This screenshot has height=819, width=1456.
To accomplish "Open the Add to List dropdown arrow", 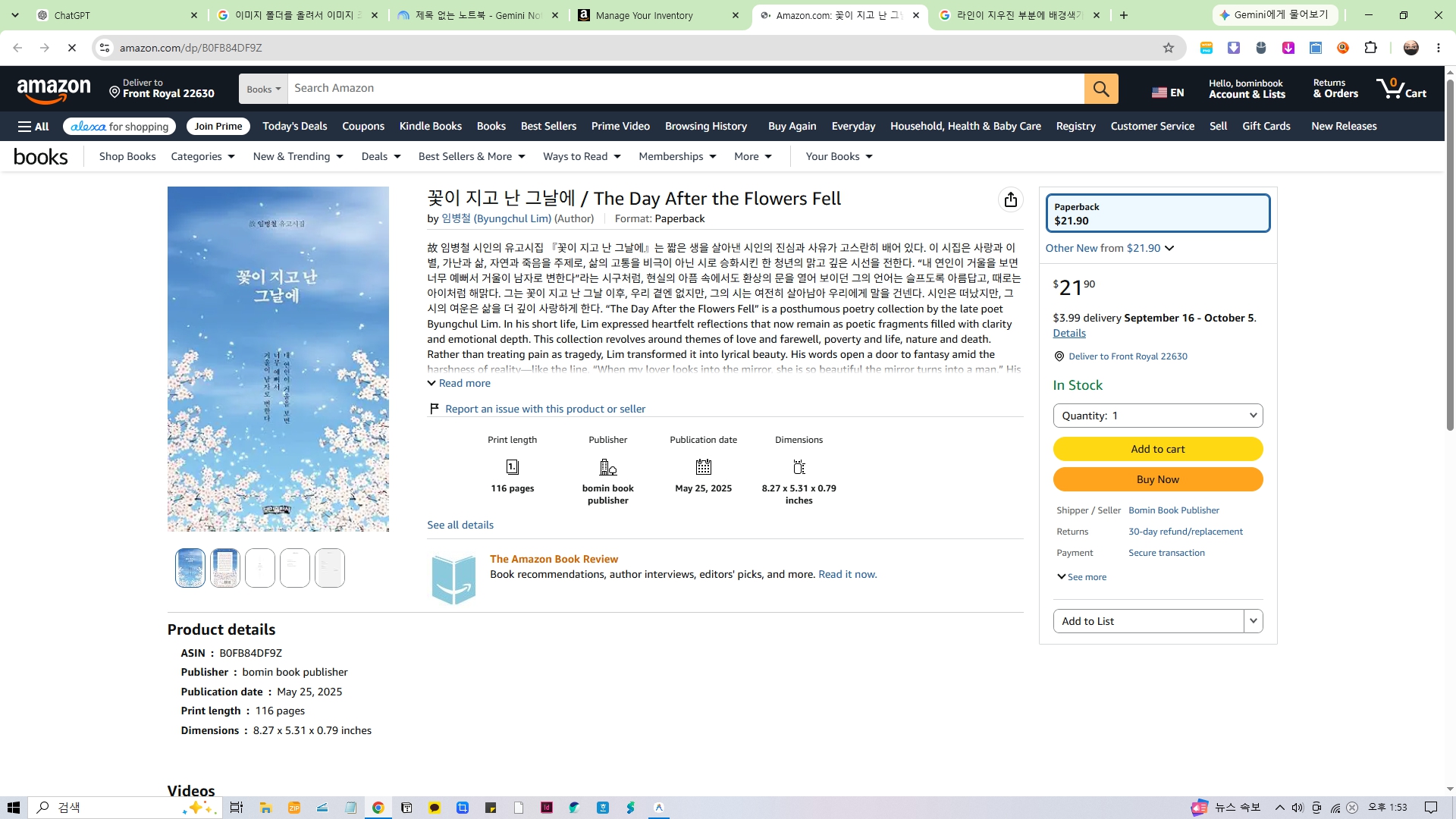I will pyautogui.click(x=1253, y=621).
